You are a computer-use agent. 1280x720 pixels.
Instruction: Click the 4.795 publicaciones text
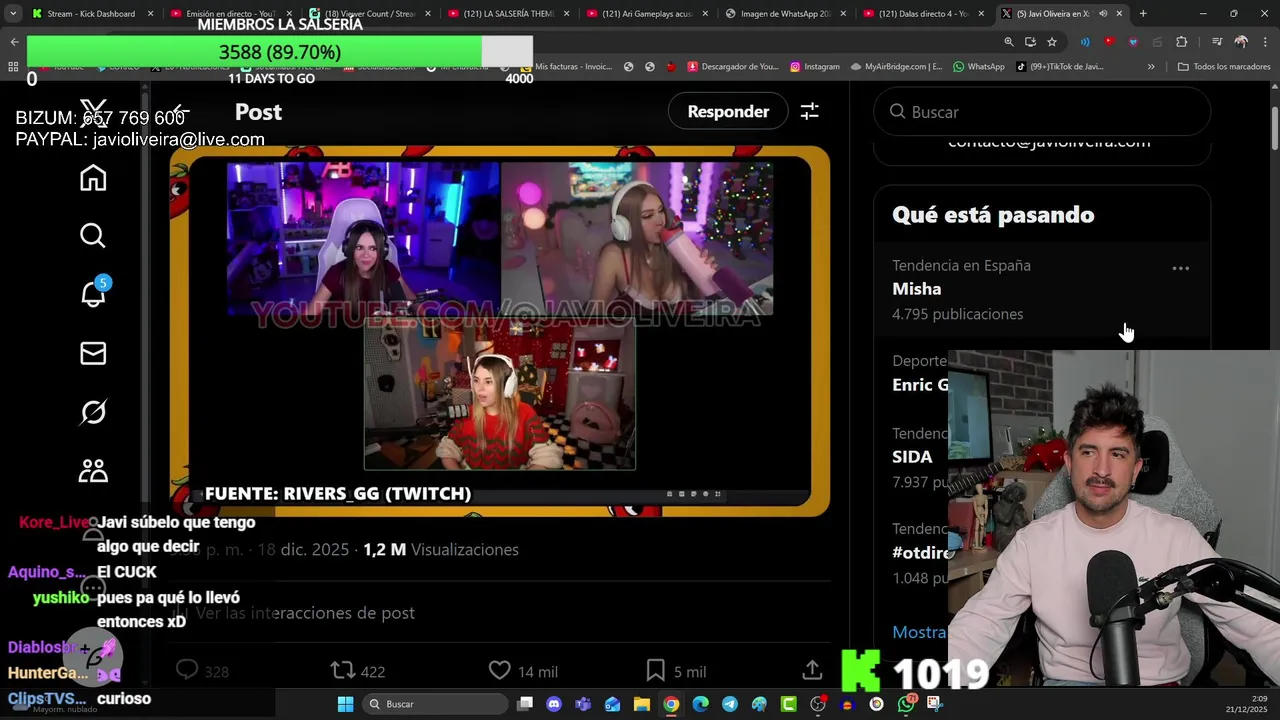click(x=957, y=314)
